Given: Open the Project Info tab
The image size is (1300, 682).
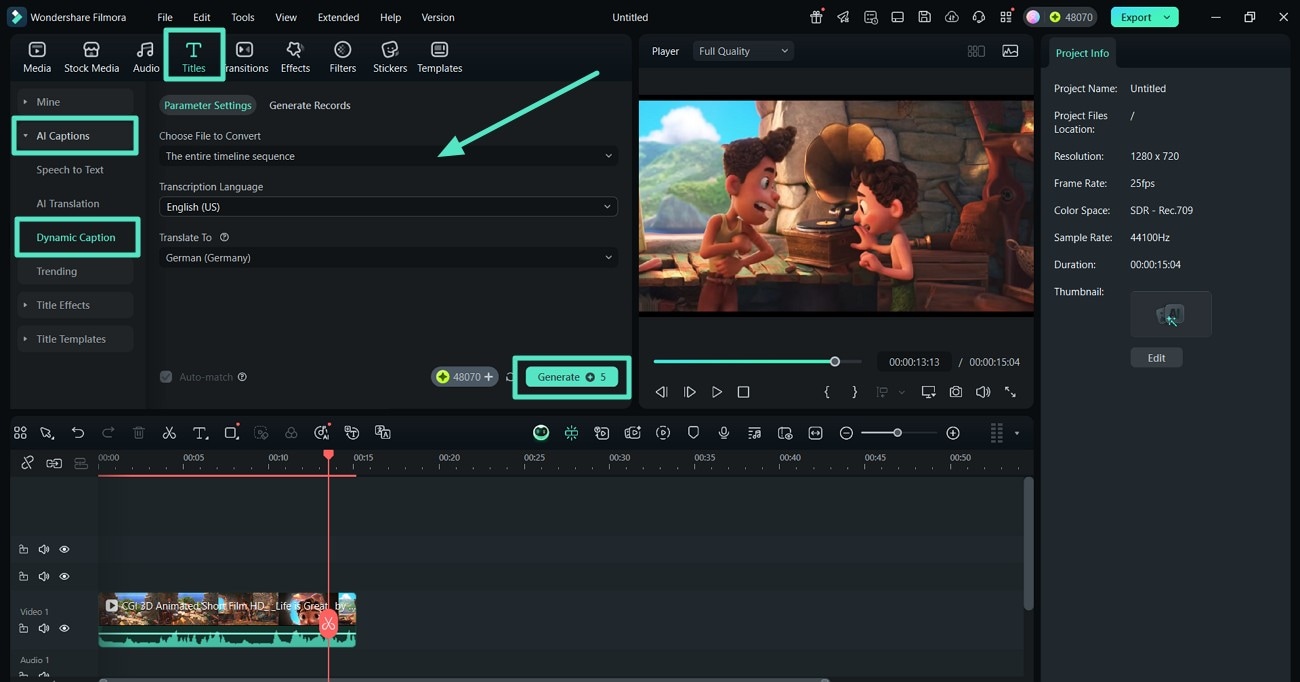Looking at the screenshot, I should (1082, 53).
